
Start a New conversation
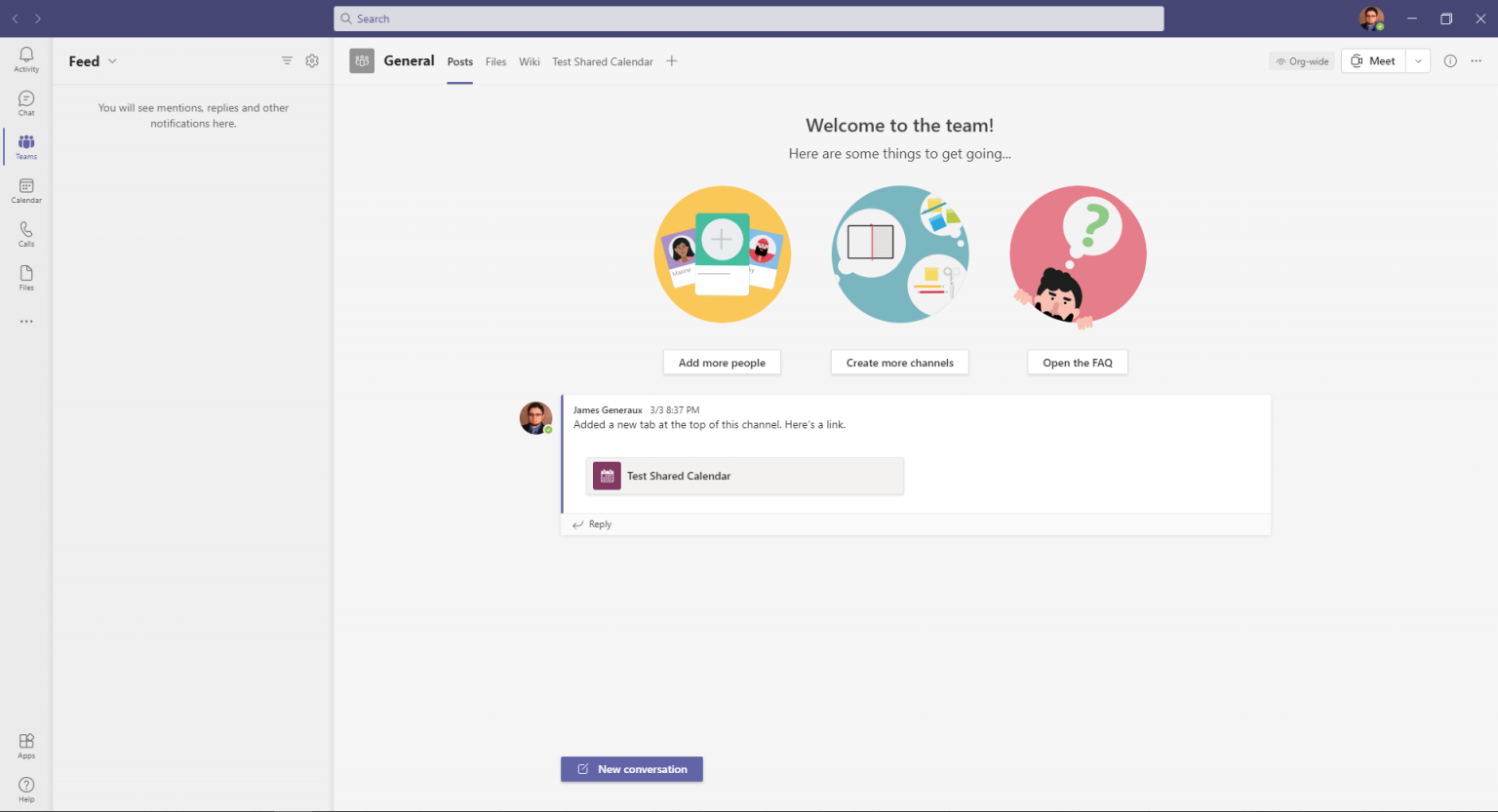pos(632,769)
